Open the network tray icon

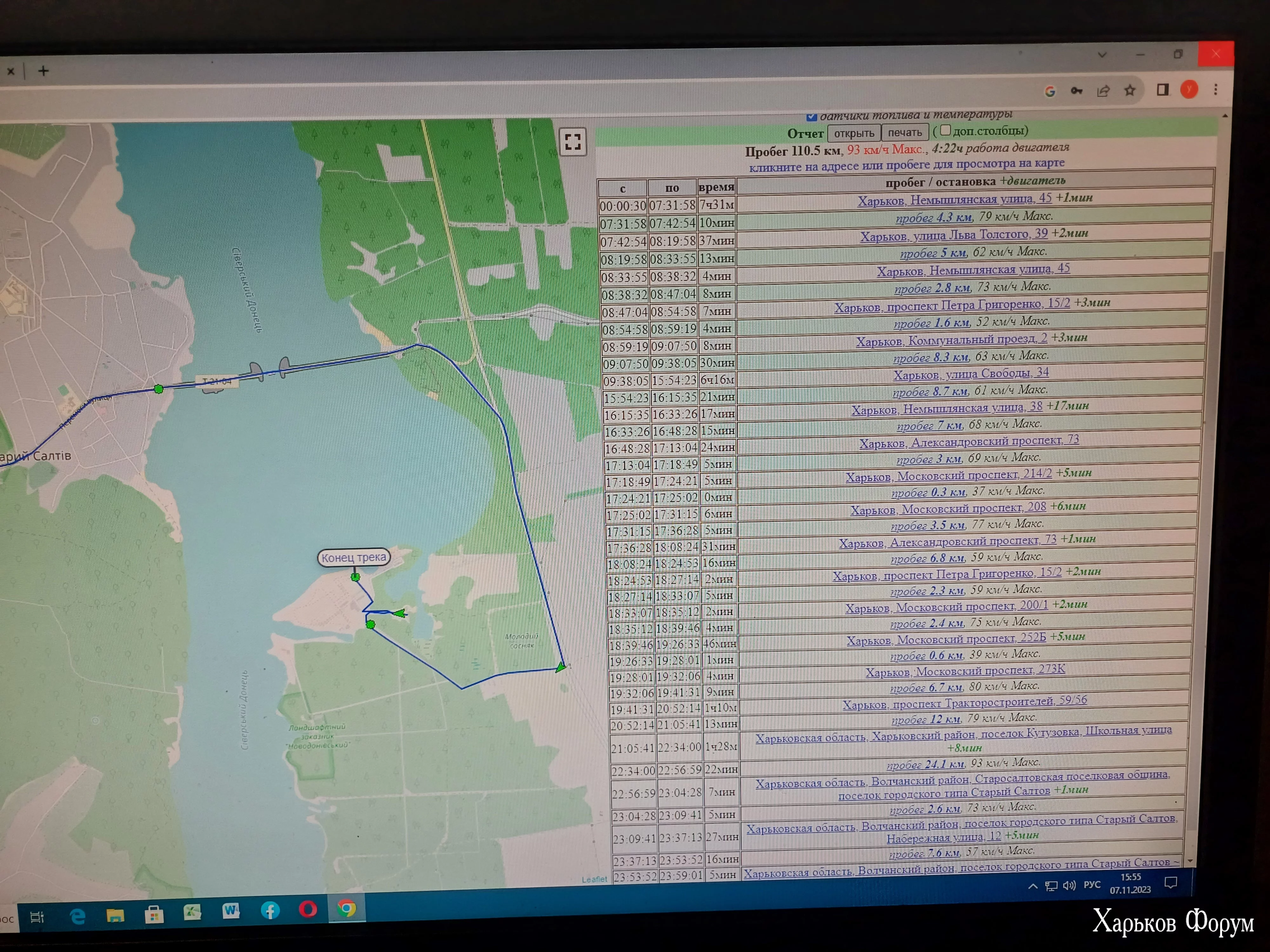(1051, 886)
